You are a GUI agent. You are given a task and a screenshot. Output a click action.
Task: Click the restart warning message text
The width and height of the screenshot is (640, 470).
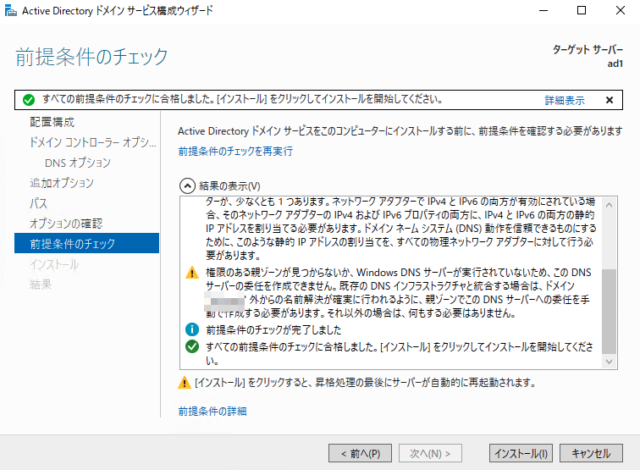tap(365, 383)
